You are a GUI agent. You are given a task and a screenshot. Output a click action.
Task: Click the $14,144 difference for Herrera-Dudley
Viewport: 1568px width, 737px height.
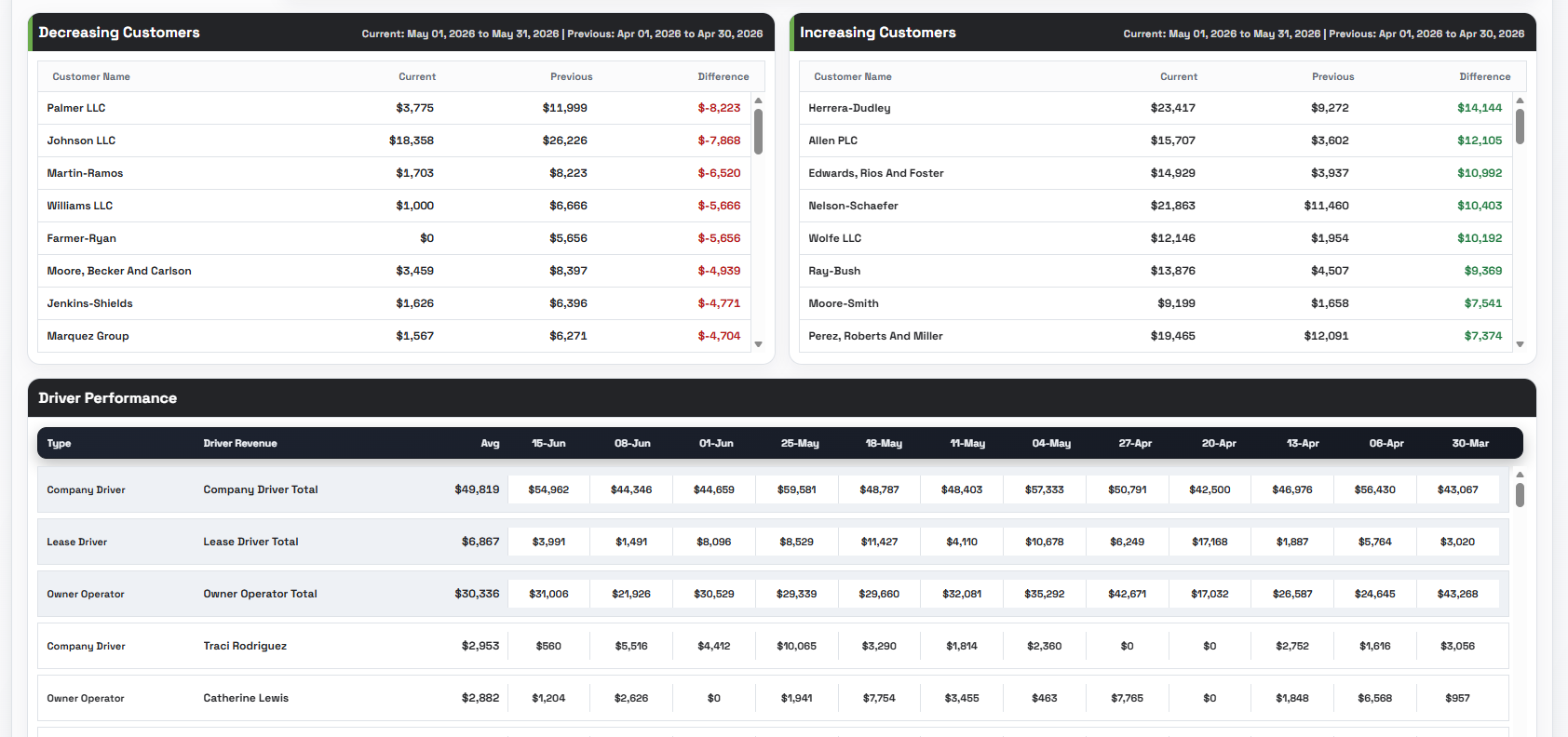(x=1480, y=108)
